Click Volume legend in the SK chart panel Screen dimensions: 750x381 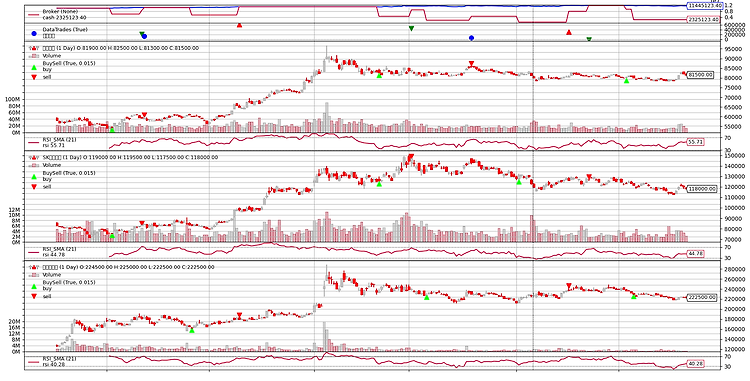point(52,165)
